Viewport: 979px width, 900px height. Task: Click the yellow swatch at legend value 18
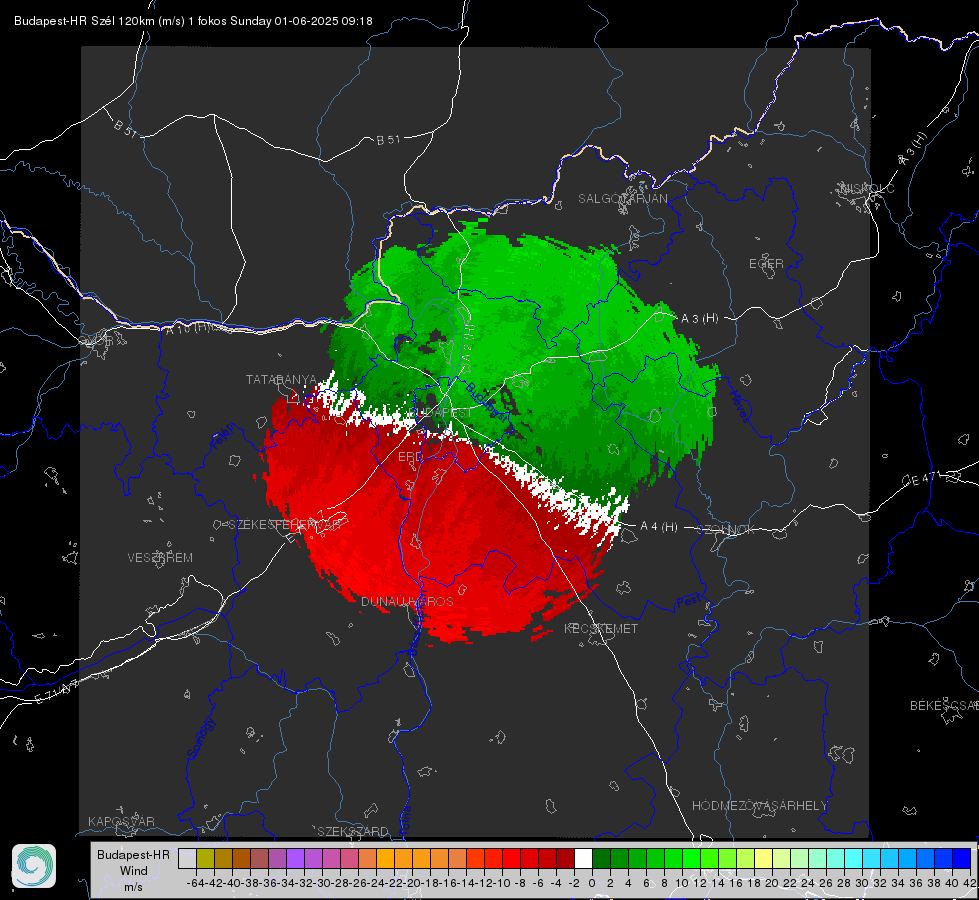pyautogui.click(x=764, y=858)
